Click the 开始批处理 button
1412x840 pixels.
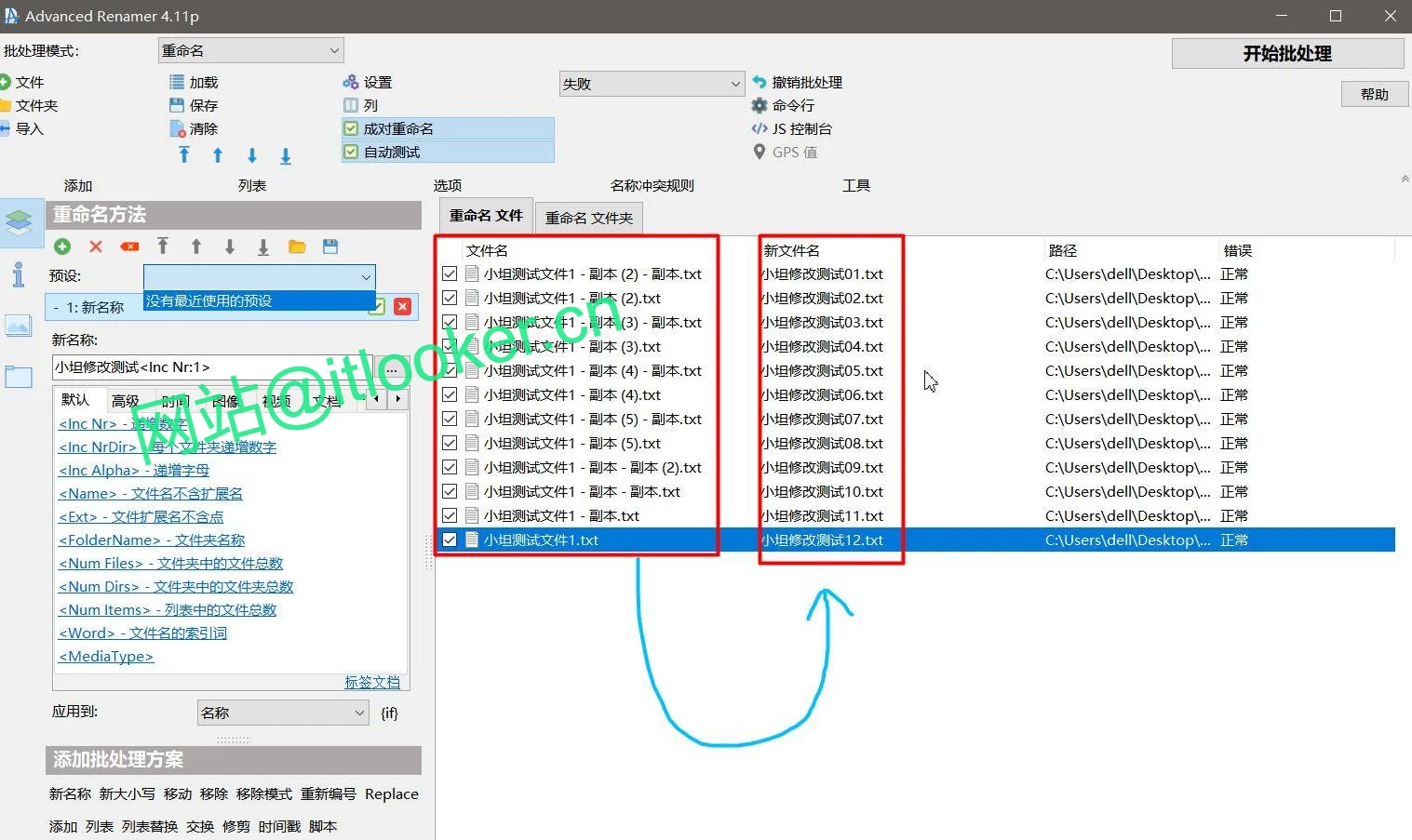click(1287, 54)
